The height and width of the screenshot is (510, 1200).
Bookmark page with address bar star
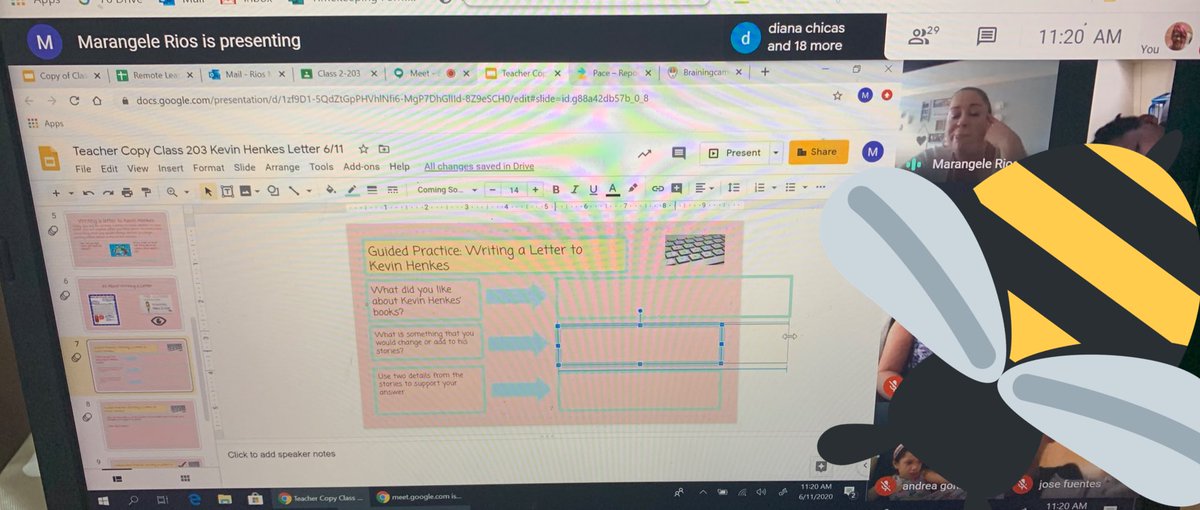(836, 96)
